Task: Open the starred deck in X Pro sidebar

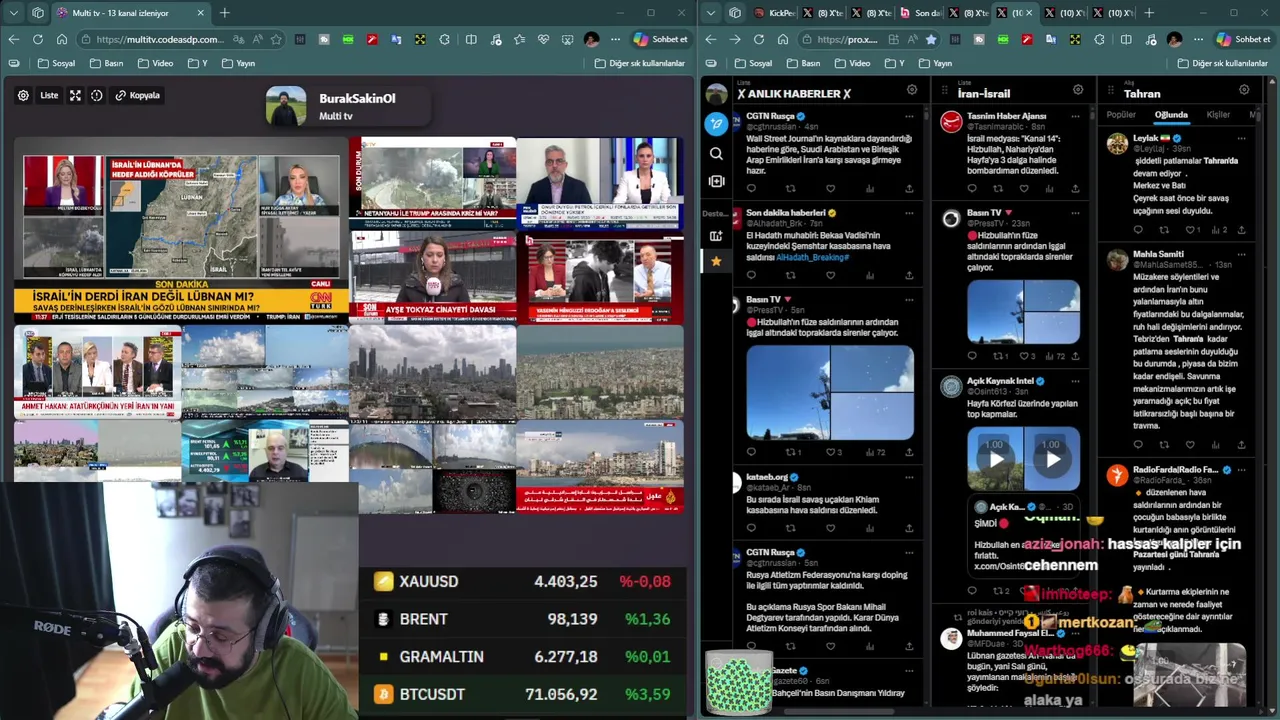Action: [x=716, y=261]
